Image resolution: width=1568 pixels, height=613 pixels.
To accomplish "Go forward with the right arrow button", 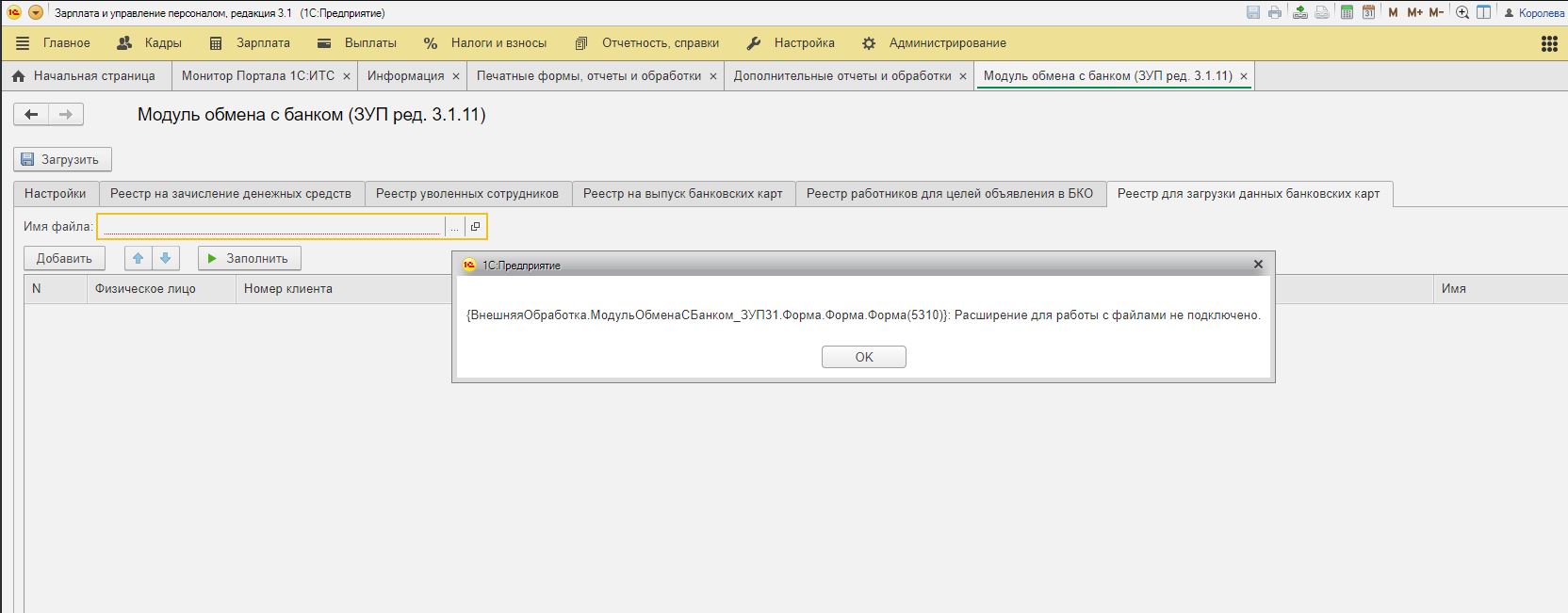I will [66, 115].
